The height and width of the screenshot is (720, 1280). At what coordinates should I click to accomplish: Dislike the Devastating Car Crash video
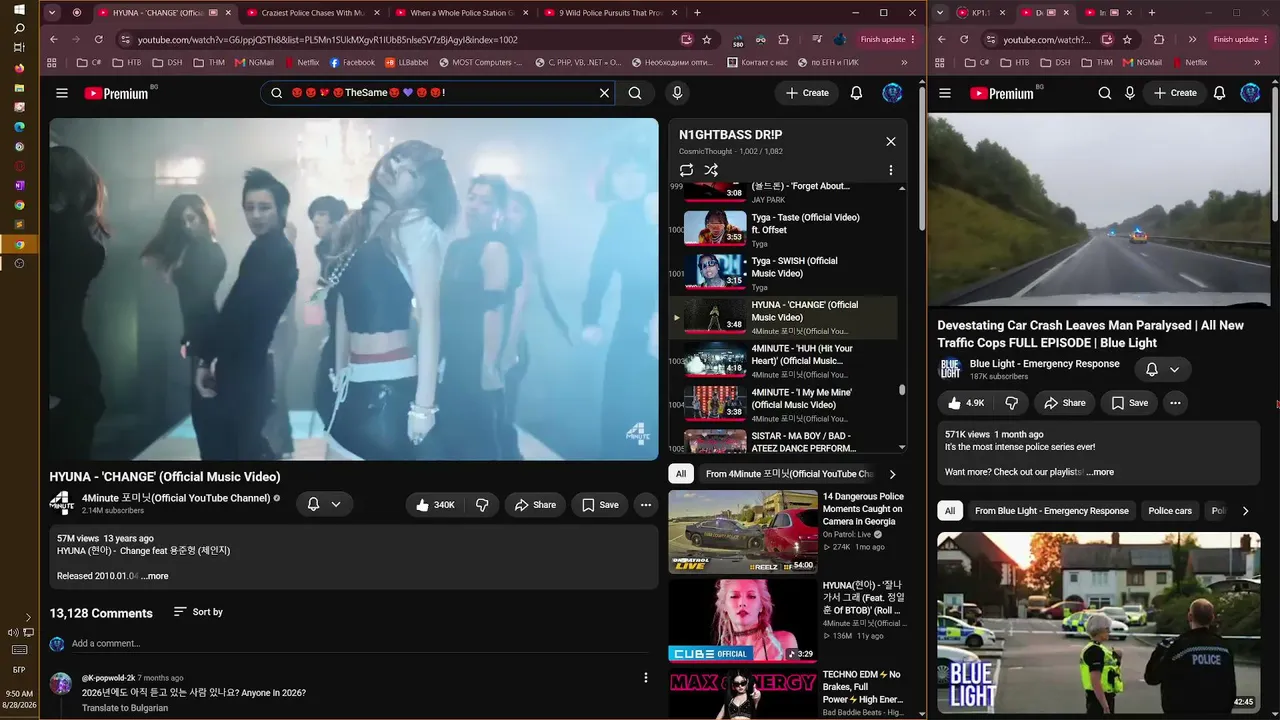pos(1012,403)
